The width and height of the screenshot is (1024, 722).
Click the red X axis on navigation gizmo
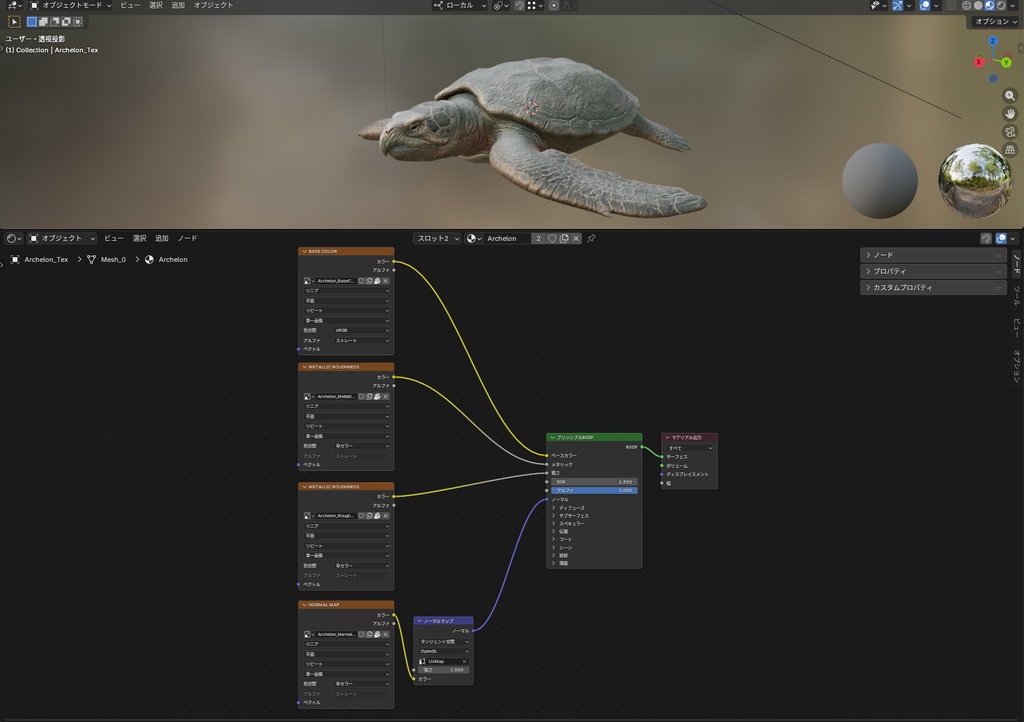[x=978, y=62]
